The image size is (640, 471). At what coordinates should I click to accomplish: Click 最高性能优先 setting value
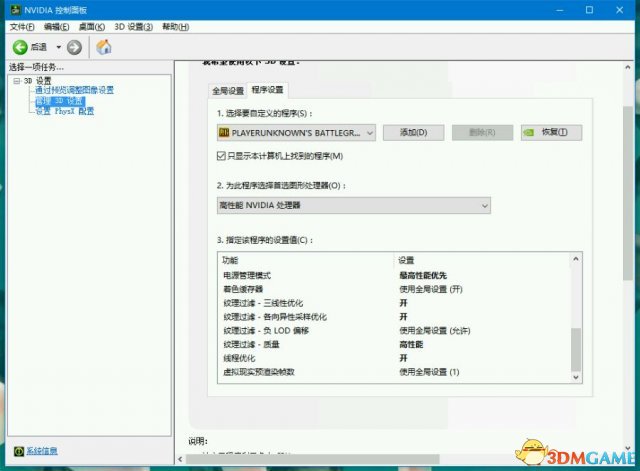pos(423,275)
